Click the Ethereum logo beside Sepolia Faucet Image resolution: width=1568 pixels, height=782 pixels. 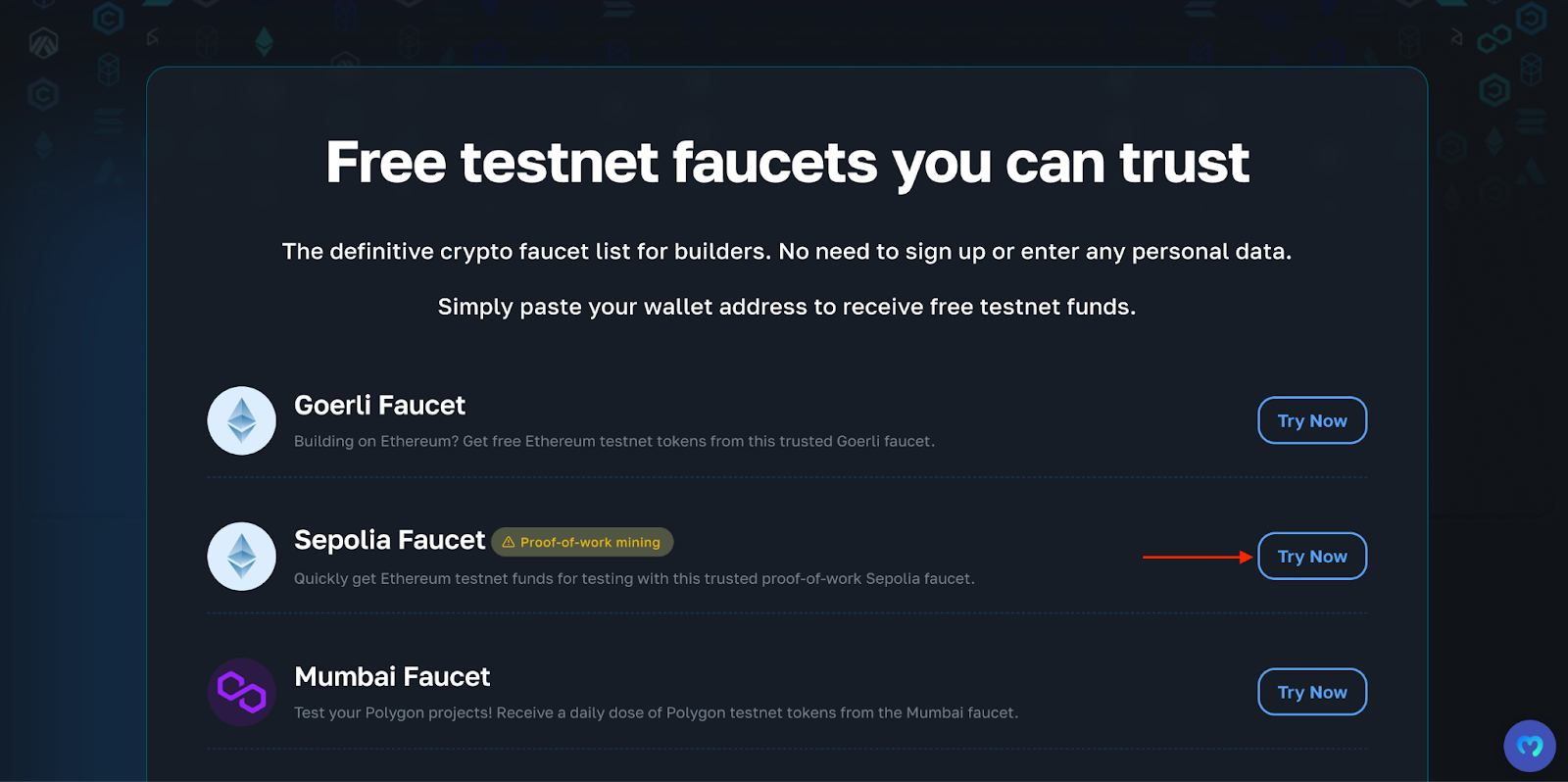(241, 556)
